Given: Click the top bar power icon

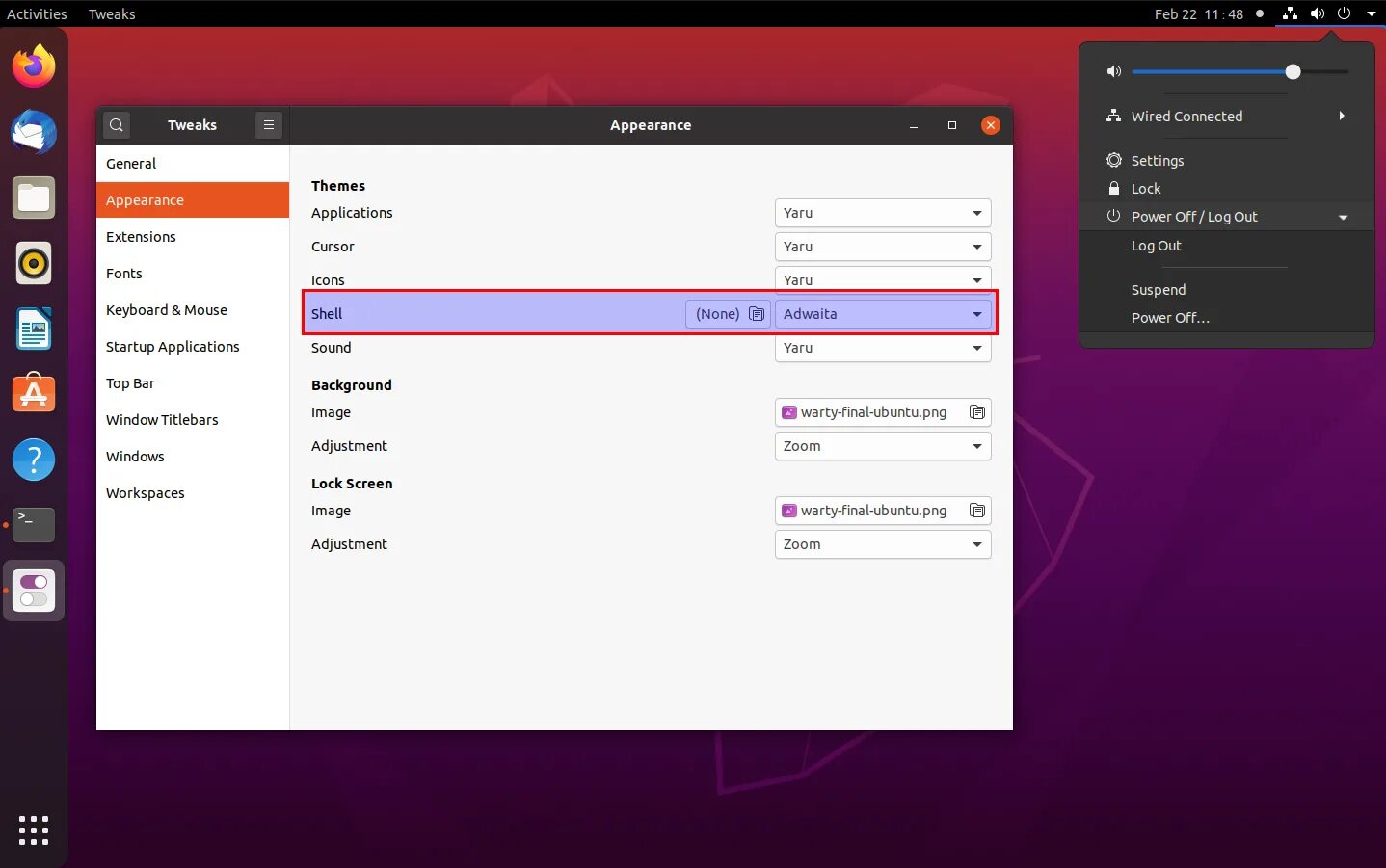Looking at the screenshot, I should coord(1344,13).
